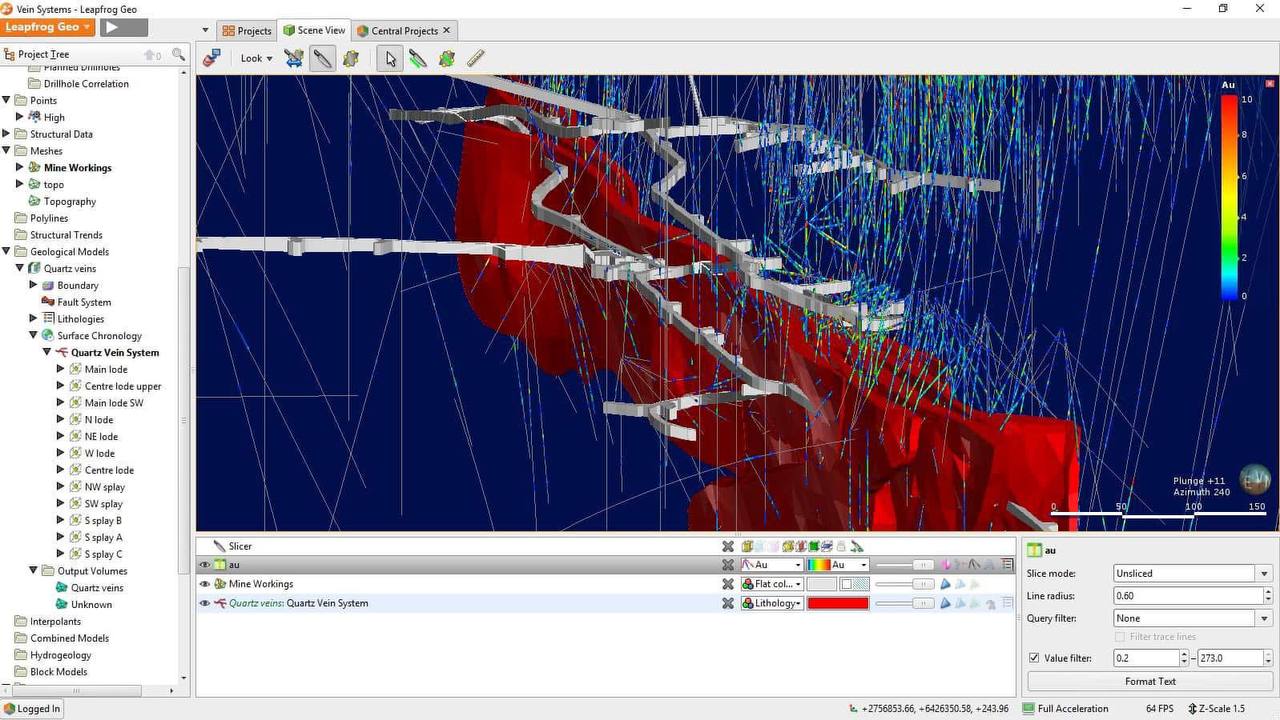Open the Leapfrog Geo main menu

[48, 27]
